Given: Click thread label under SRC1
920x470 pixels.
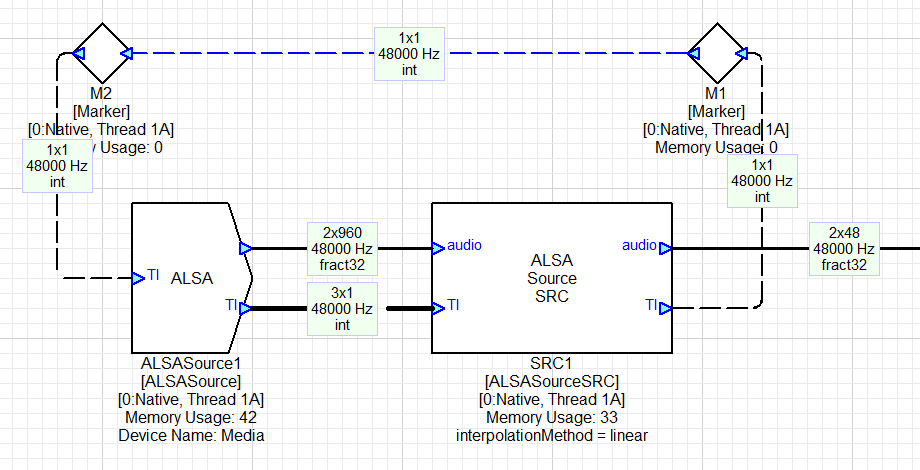Looking at the screenshot, I should pos(552,400).
